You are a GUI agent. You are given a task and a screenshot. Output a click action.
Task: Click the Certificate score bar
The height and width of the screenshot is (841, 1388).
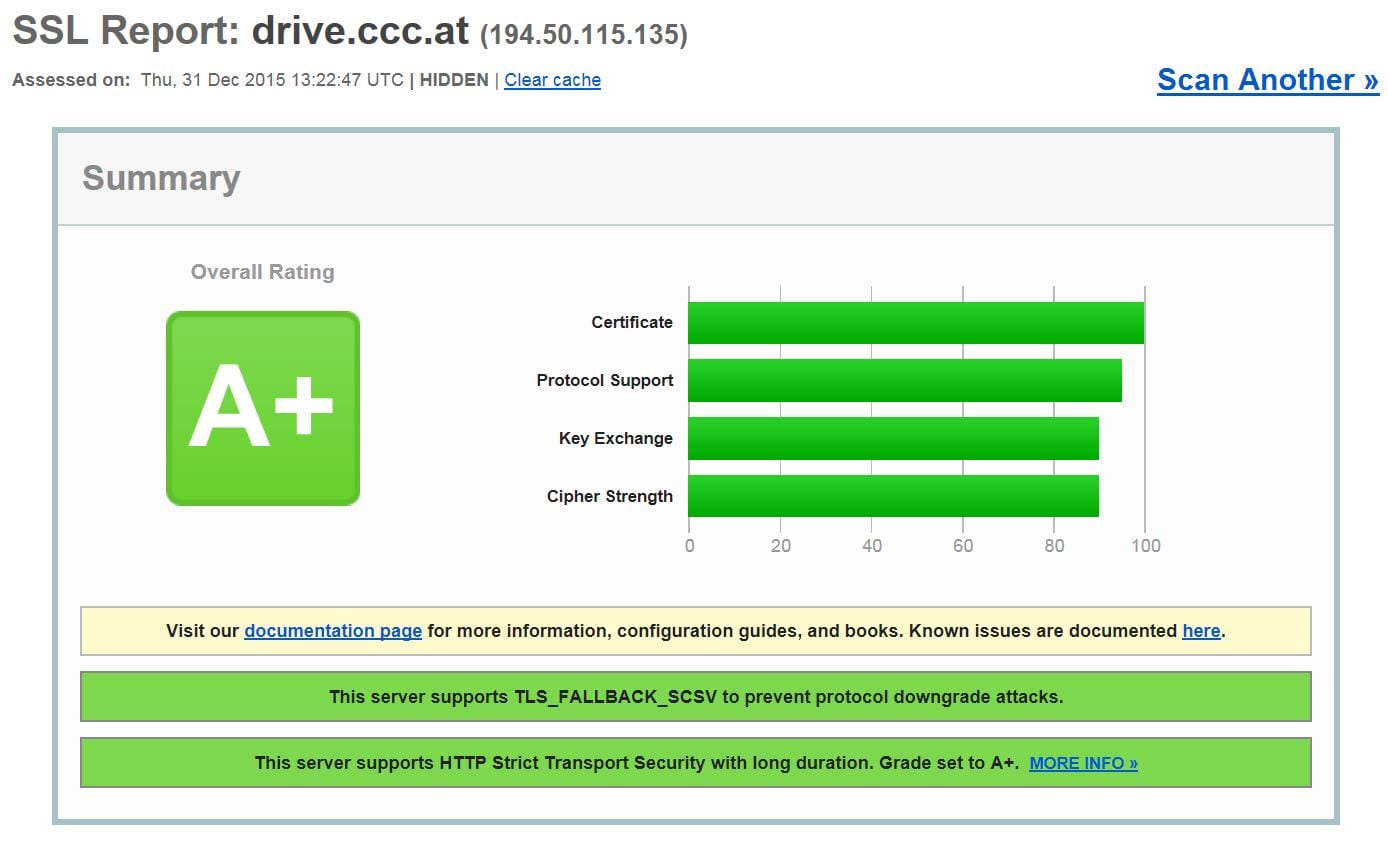(x=915, y=323)
